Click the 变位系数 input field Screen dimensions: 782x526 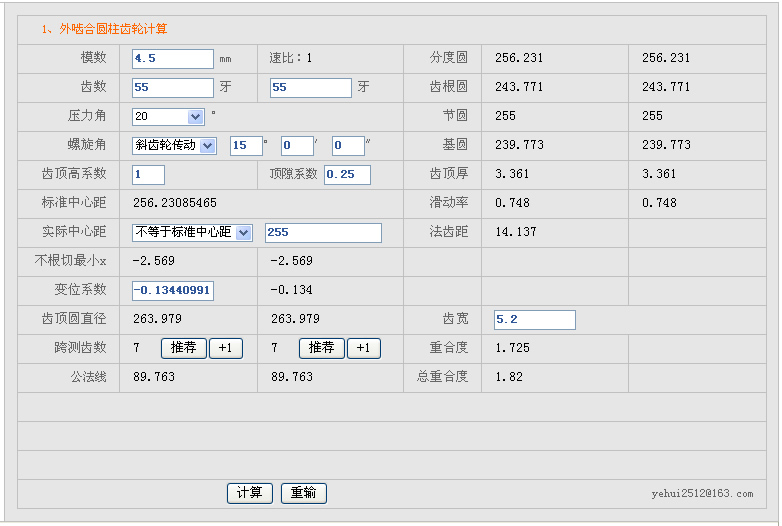(173, 291)
